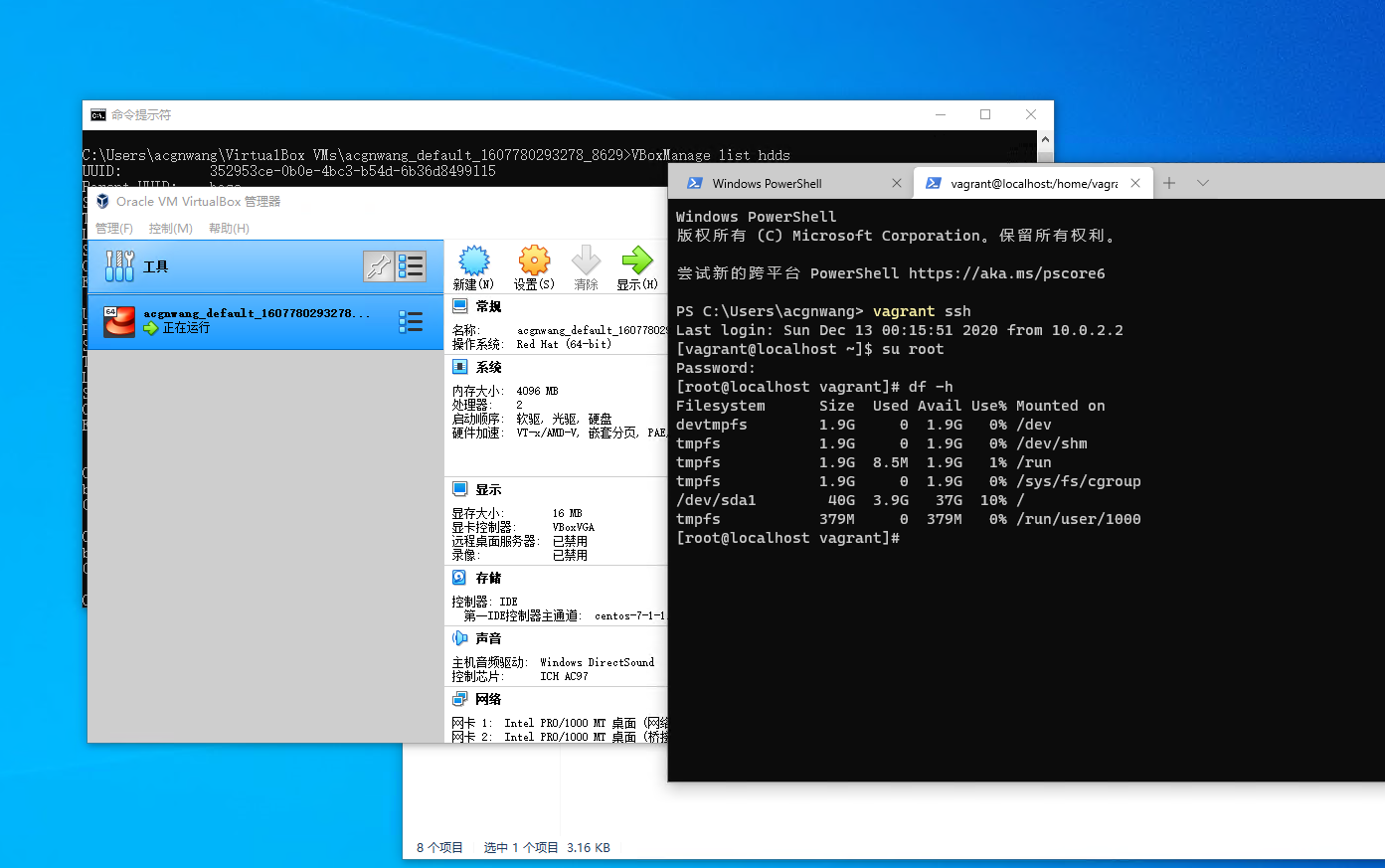Image resolution: width=1385 pixels, height=868 pixels.
Task: Click the Audio section speaker icon
Action: tap(460, 638)
